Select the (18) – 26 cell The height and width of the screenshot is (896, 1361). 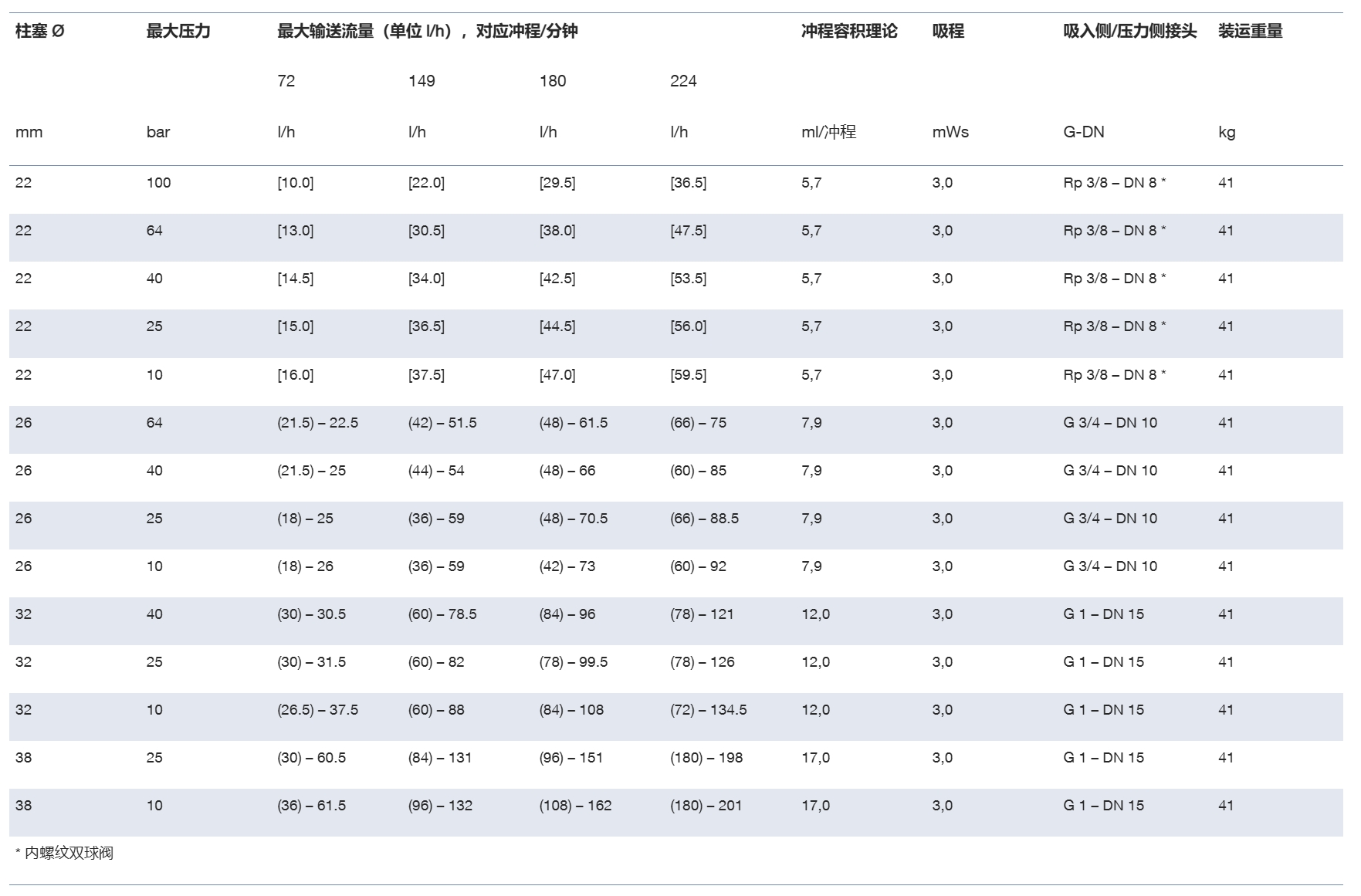pos(306,566)
